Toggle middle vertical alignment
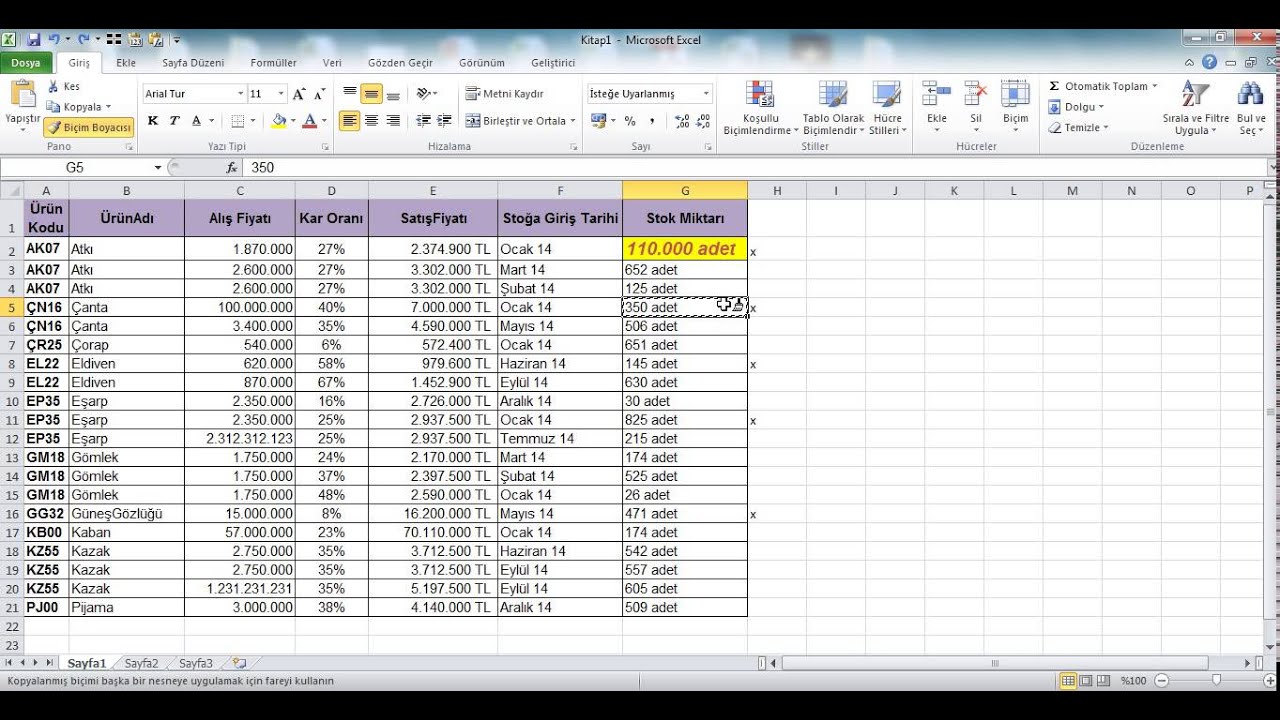Image resolution: width=1280 pixels, height=720 pixels. tap(371, 94)
